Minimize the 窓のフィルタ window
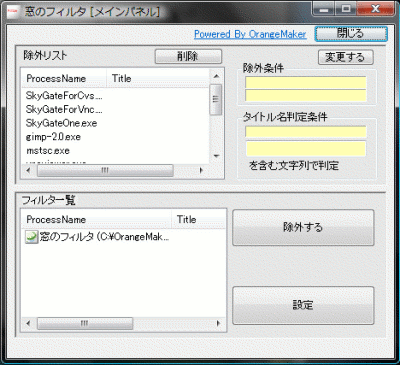This screenshot has height=365, width=400. (x=323, y=9)
